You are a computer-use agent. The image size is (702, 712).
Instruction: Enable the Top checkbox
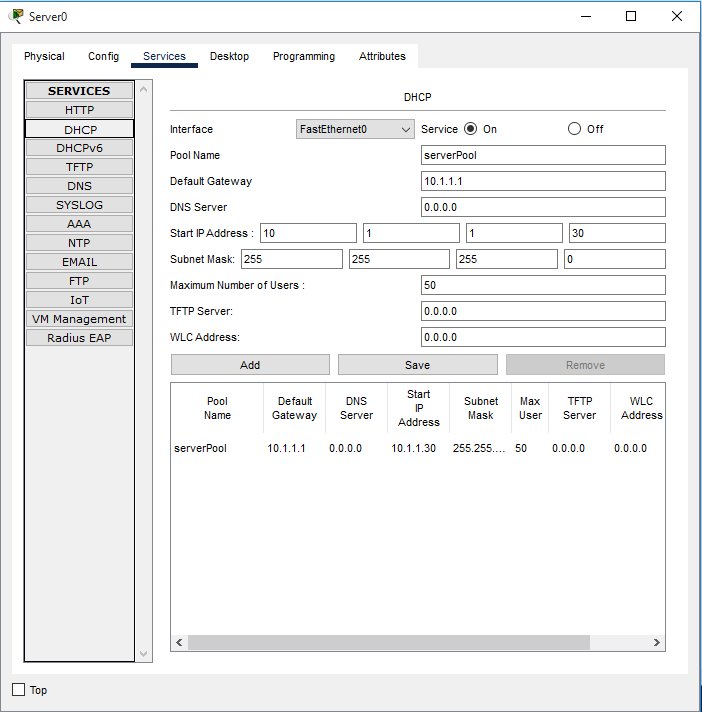point(18,690)
